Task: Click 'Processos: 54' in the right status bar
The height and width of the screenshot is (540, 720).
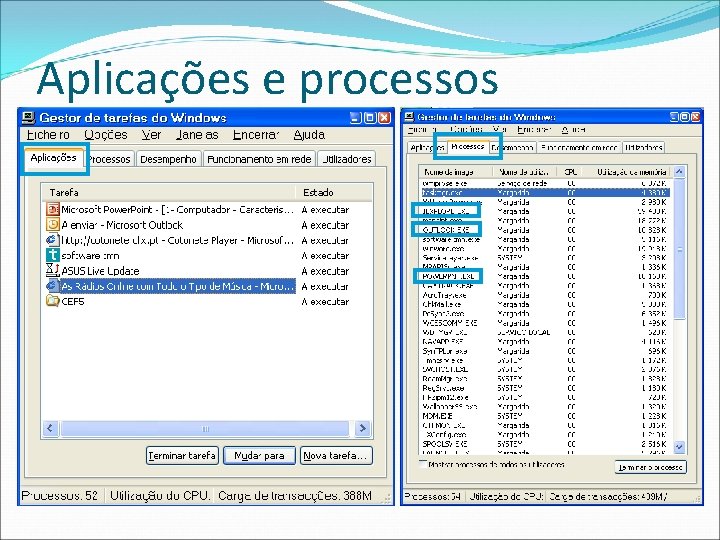Action: coord(433,496)
